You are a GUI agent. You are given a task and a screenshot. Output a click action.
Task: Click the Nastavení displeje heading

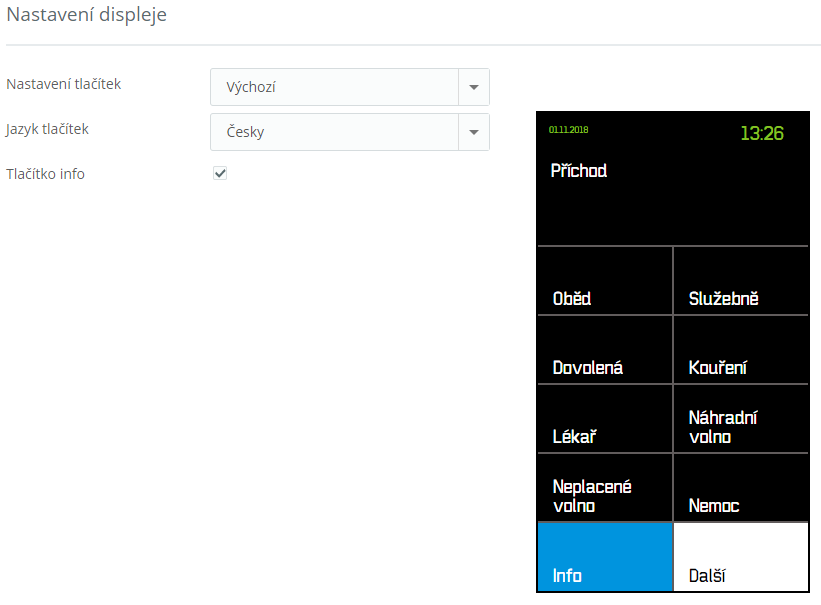(x=87, y=15)
